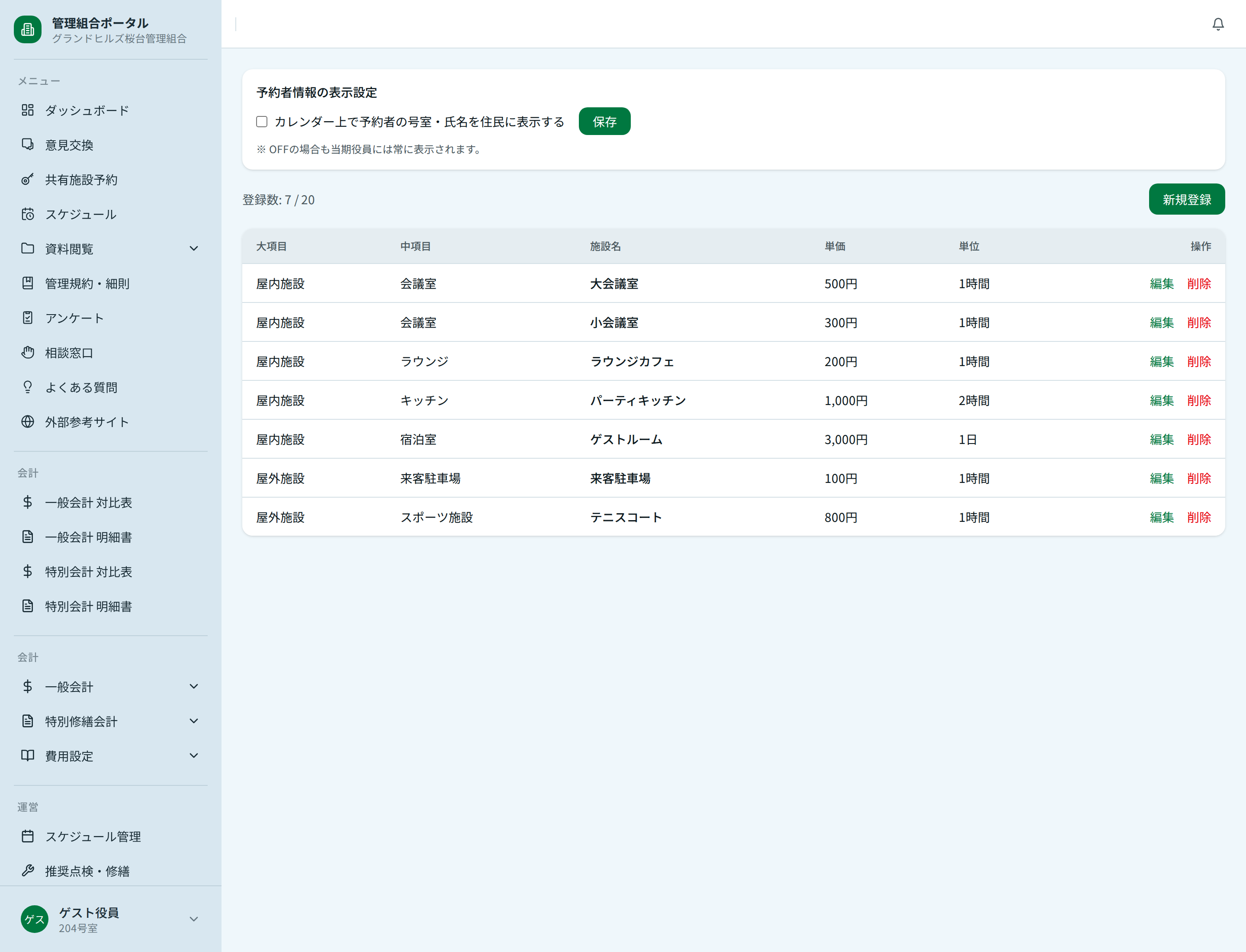Edit the 大会議室 facility row
This screenshot has width=1246, height=952.
[x=1162, y=283]
